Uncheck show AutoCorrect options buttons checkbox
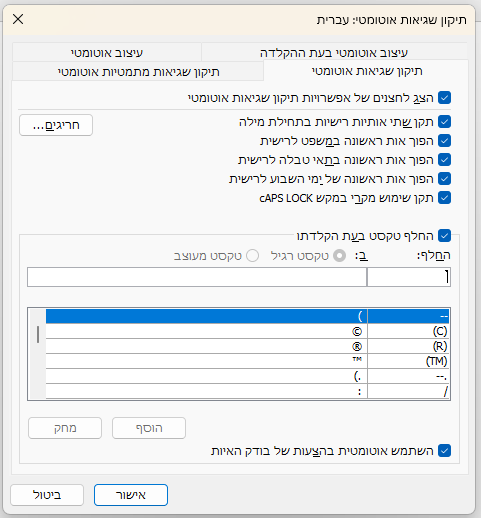The height and width of the screenshot is (518, 481). pyautogui.click(x=444, y=98)
